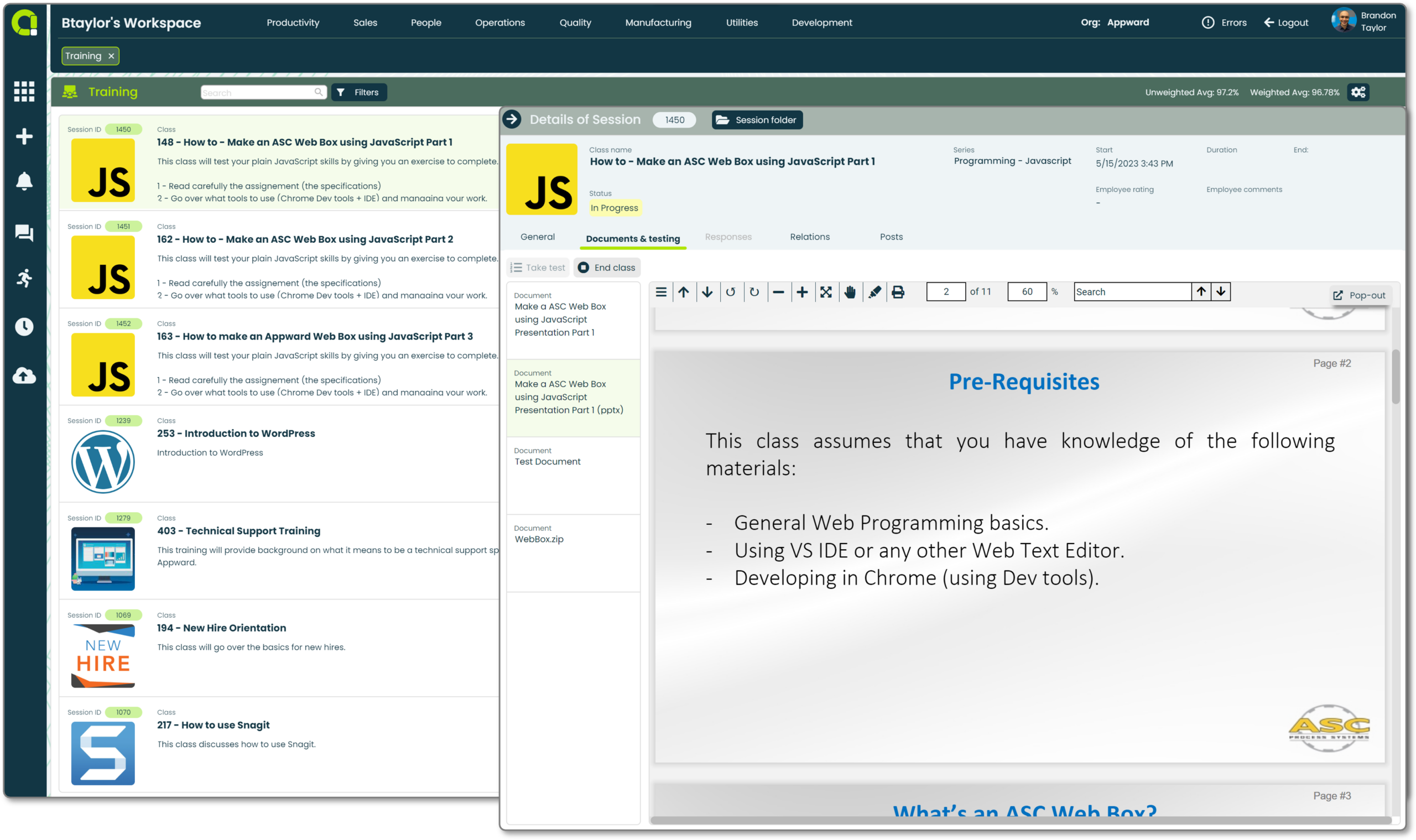Select class 253 Introduction to WordPress
Screen dimensions: 1416x840
coord(280,454)
